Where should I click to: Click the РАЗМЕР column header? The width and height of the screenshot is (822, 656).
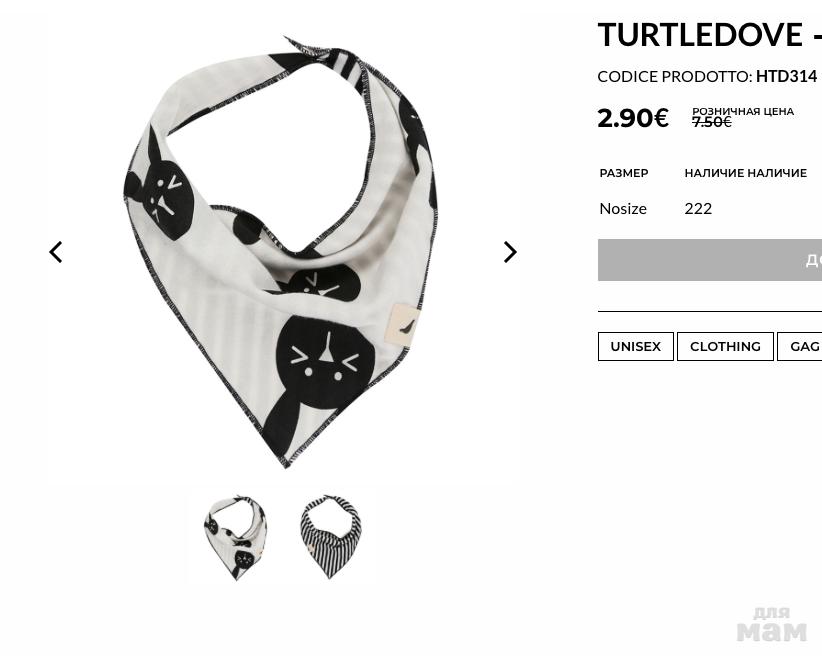pyautogui.click(x=624, y=173)
